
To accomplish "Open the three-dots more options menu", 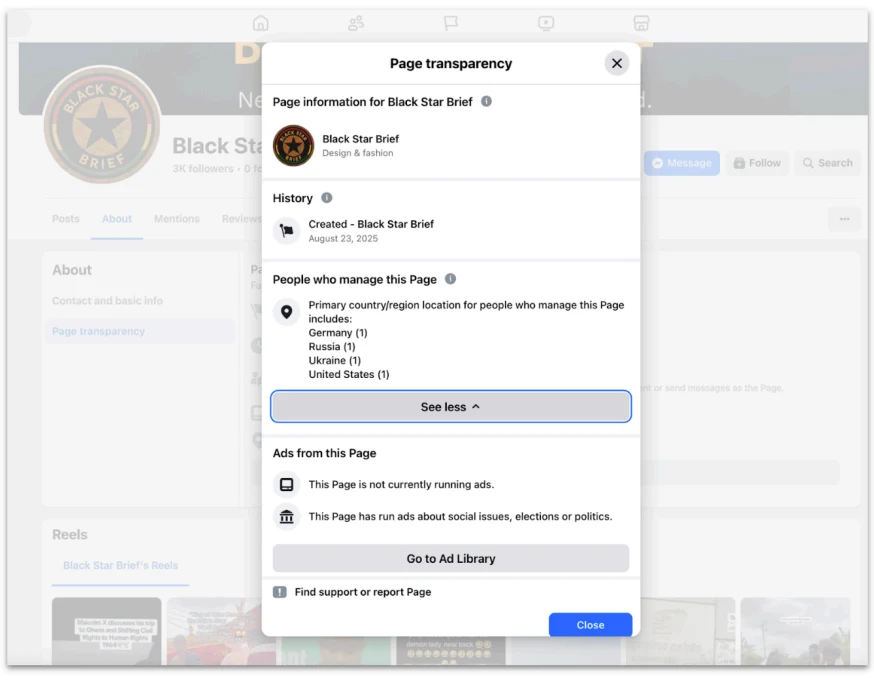I will [x=844, y=219].
